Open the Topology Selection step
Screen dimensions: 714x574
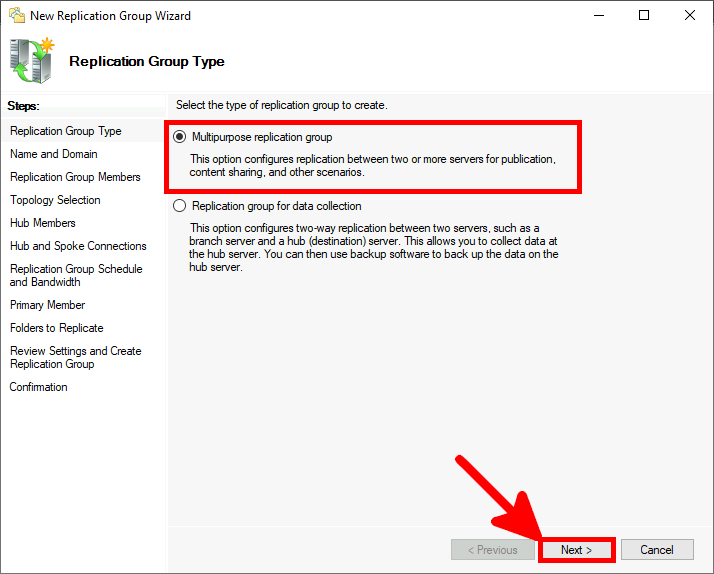55,200
